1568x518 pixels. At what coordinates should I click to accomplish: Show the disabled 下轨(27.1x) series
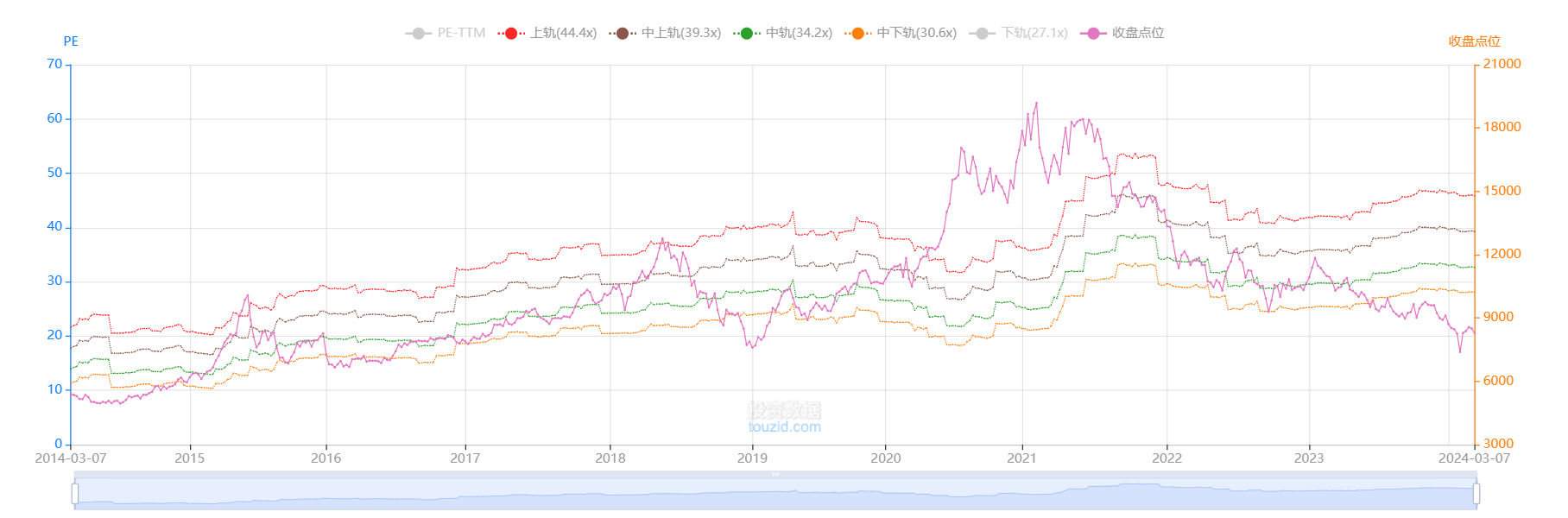pyautogui.click(x=982, y=33)
